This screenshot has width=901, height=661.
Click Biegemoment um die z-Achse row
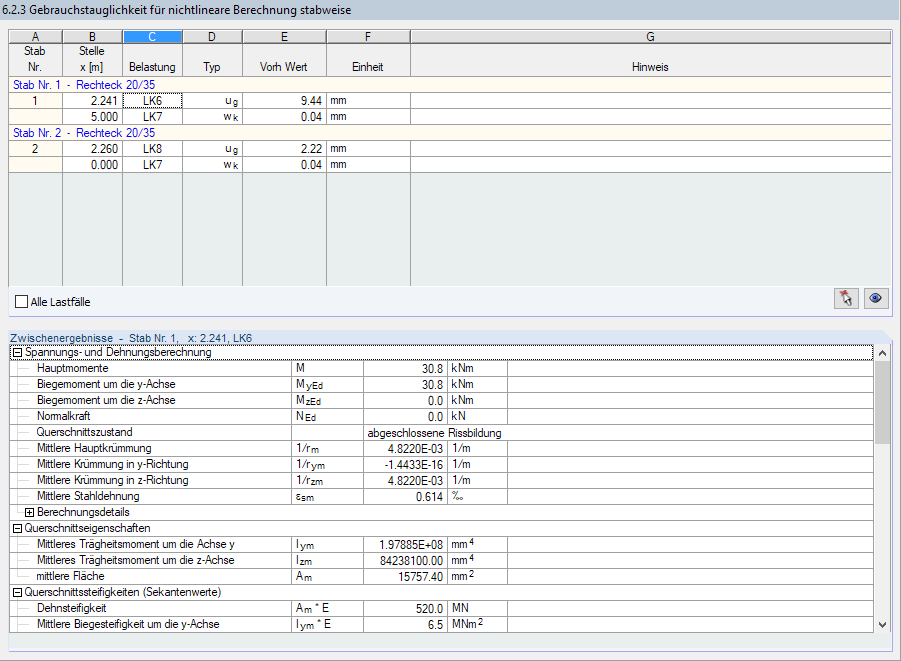441,401
